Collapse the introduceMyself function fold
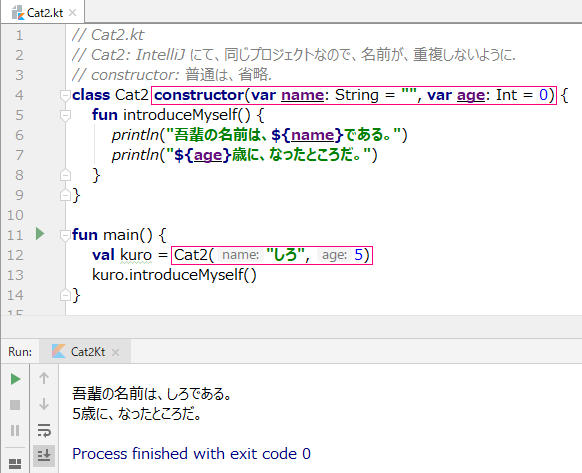The width and height of the screenshot is (582, 473). (x=65, y=115)
